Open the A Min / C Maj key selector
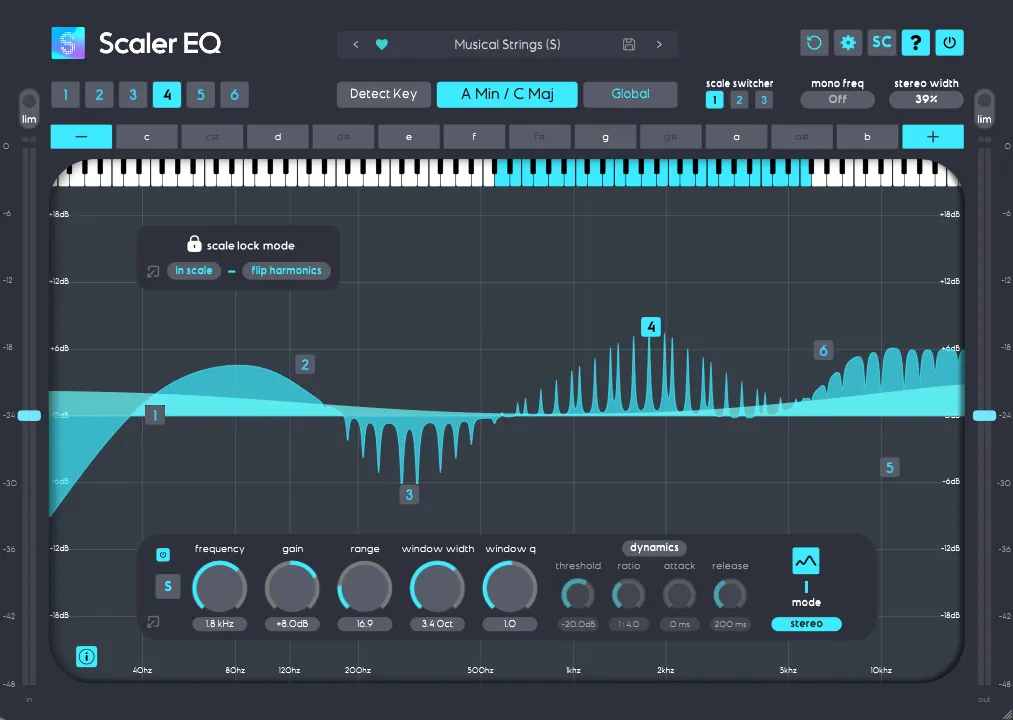The width and height of the screenshot is (1013, 720). click(507, 94)
